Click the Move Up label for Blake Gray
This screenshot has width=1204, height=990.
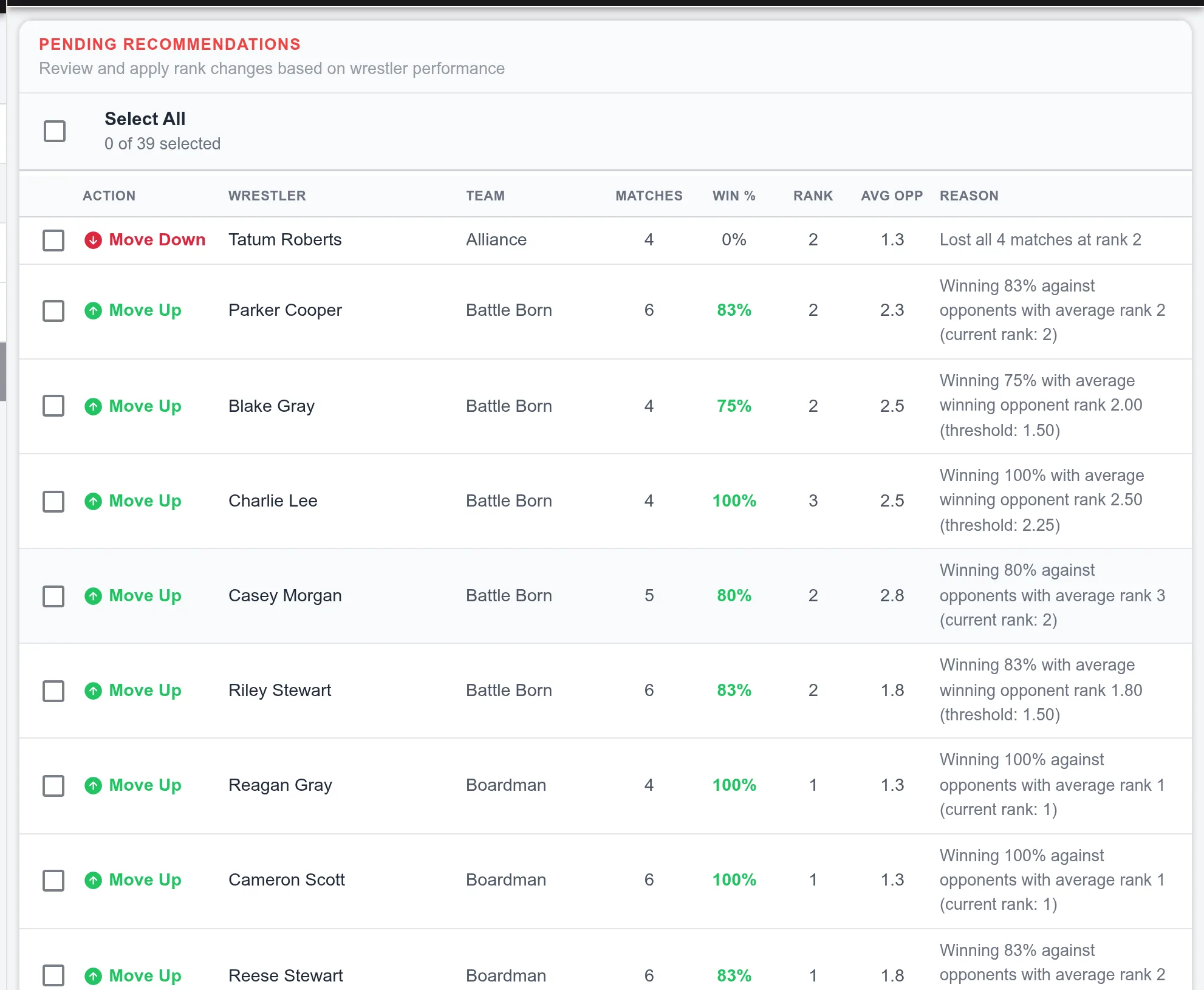coord(145,406)
